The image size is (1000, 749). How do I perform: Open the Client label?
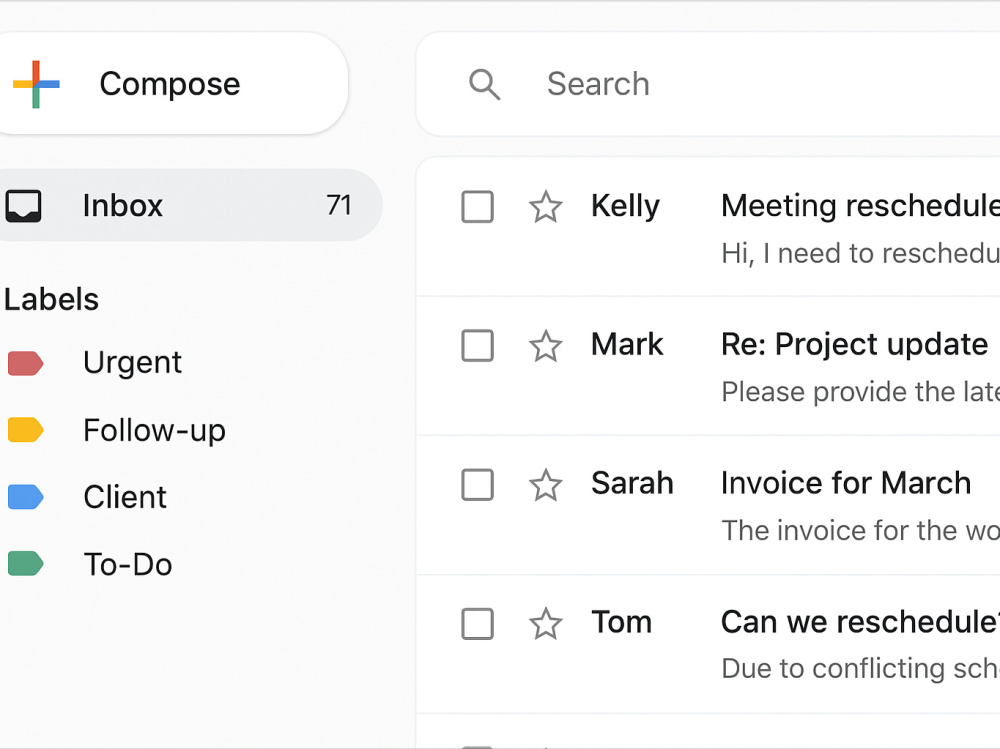point(125,497)
